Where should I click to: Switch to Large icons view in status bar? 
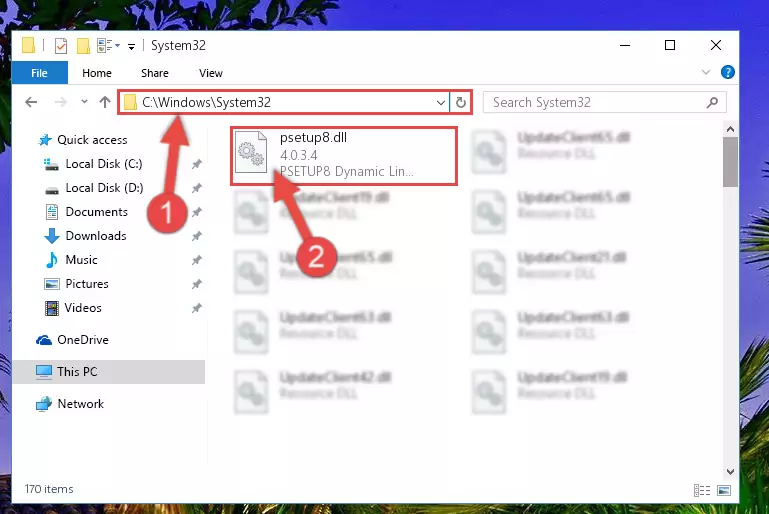(724, 490)
